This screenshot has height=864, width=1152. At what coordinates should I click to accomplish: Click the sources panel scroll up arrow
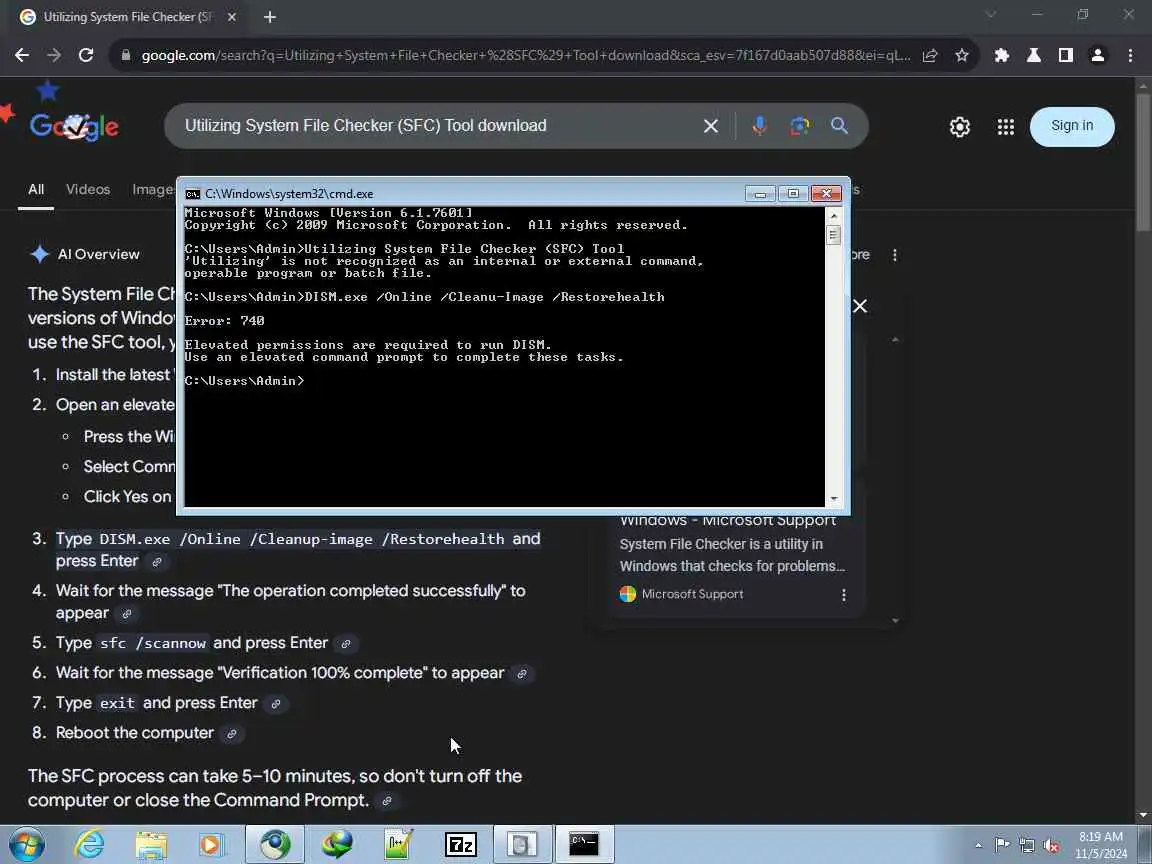coord(895,340)
